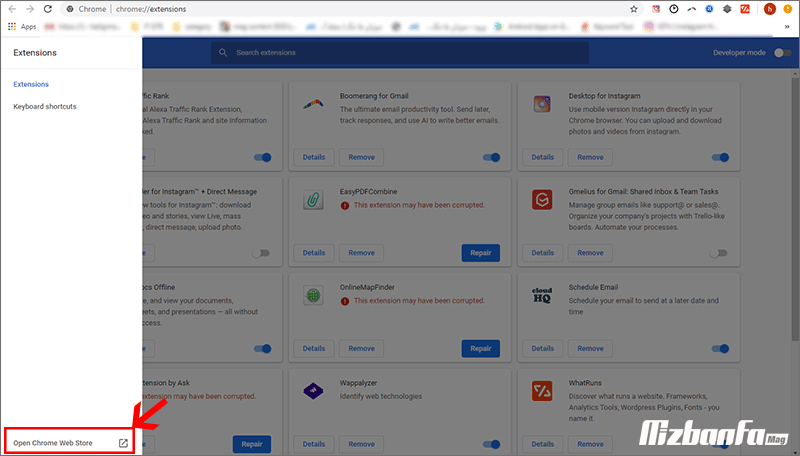
Task: Remove Boomerang for Gmail extension
Action: point(361,157)
